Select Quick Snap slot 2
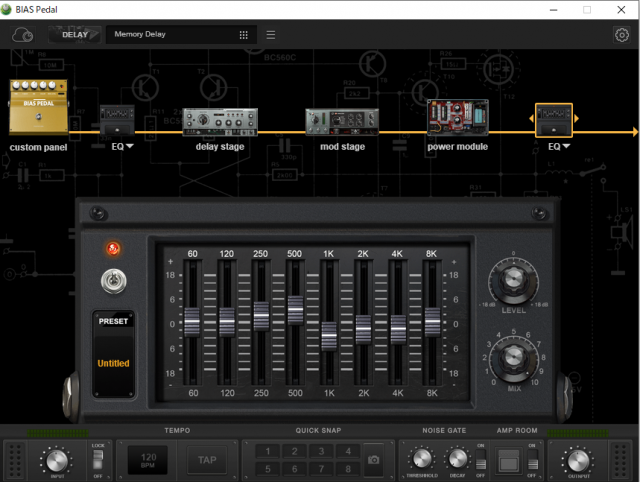The height and width of the screenshot is (482, 640). [x=295, y=451]
